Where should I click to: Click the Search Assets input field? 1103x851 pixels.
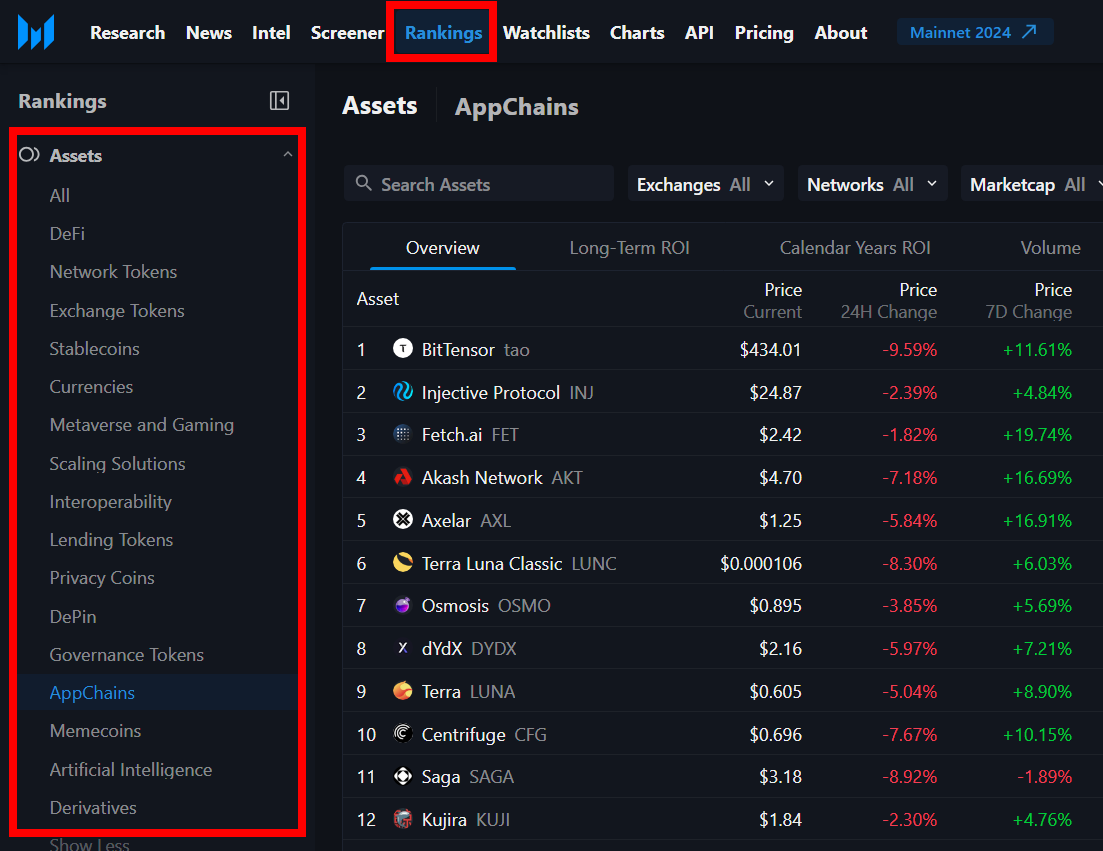[x=490, y=185]
